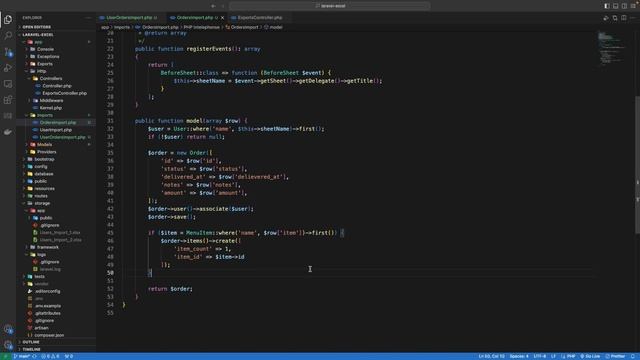Collapse the Controllers folder
The image size is (640, 360).
[x=51, y=78]
